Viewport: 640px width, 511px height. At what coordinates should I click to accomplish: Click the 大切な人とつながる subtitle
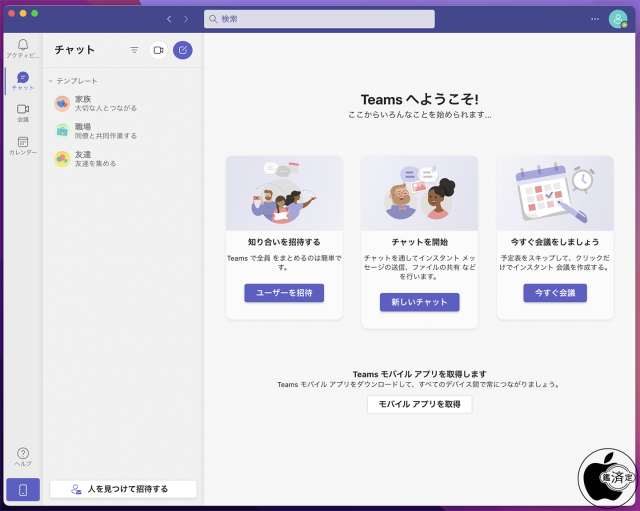coord(106,108)
